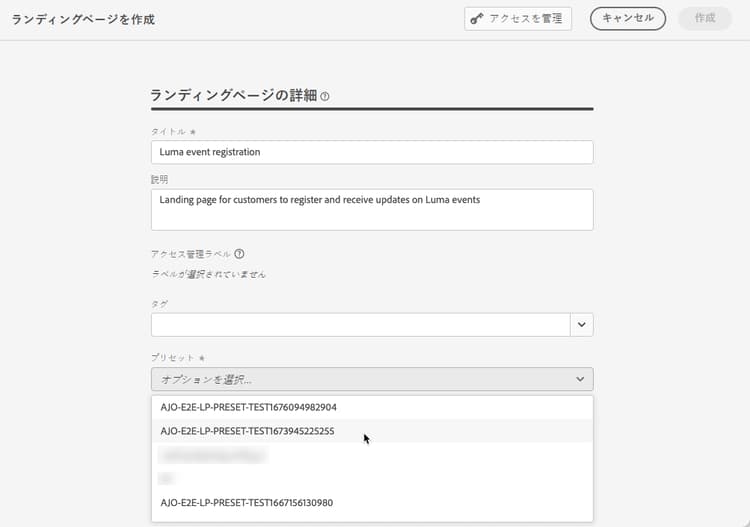Viewport: 750px width, 527px height.
Task: Open help icon beside ランディングページの詳細
Action: tap(325, 97)
